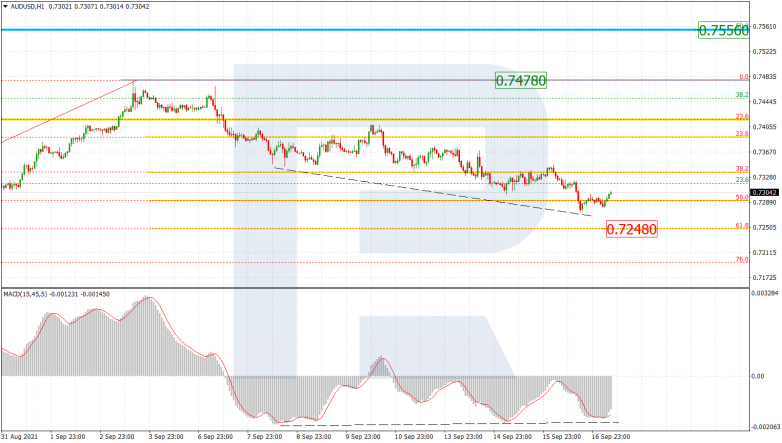782x443 pixels.
Task: Click the AUDUSD,H1 symbol title
Action: click(27, 7)
